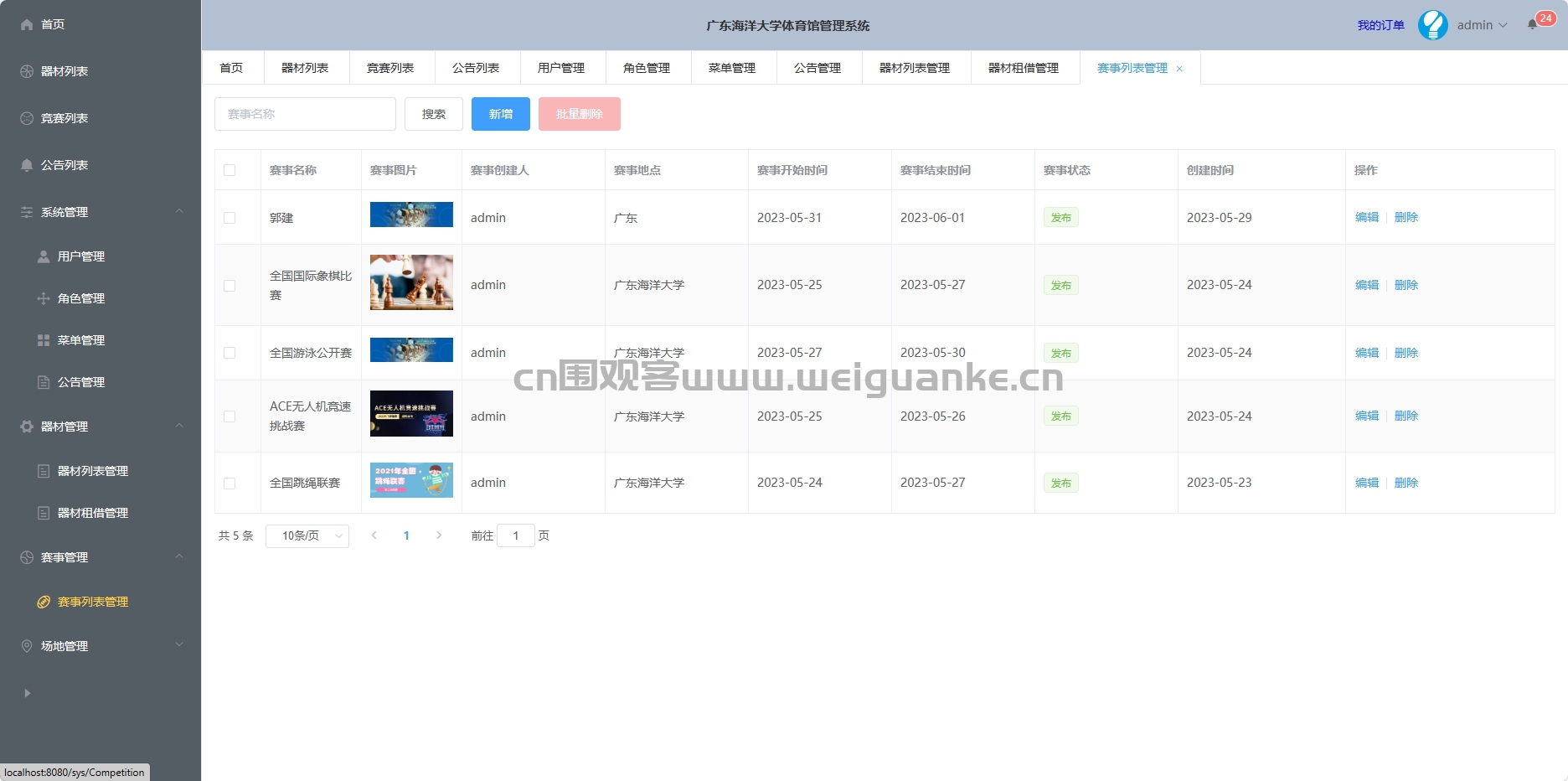Switch to the 用户管理 tab
This screenshot has height=781, width=1568.
[562, 68]
